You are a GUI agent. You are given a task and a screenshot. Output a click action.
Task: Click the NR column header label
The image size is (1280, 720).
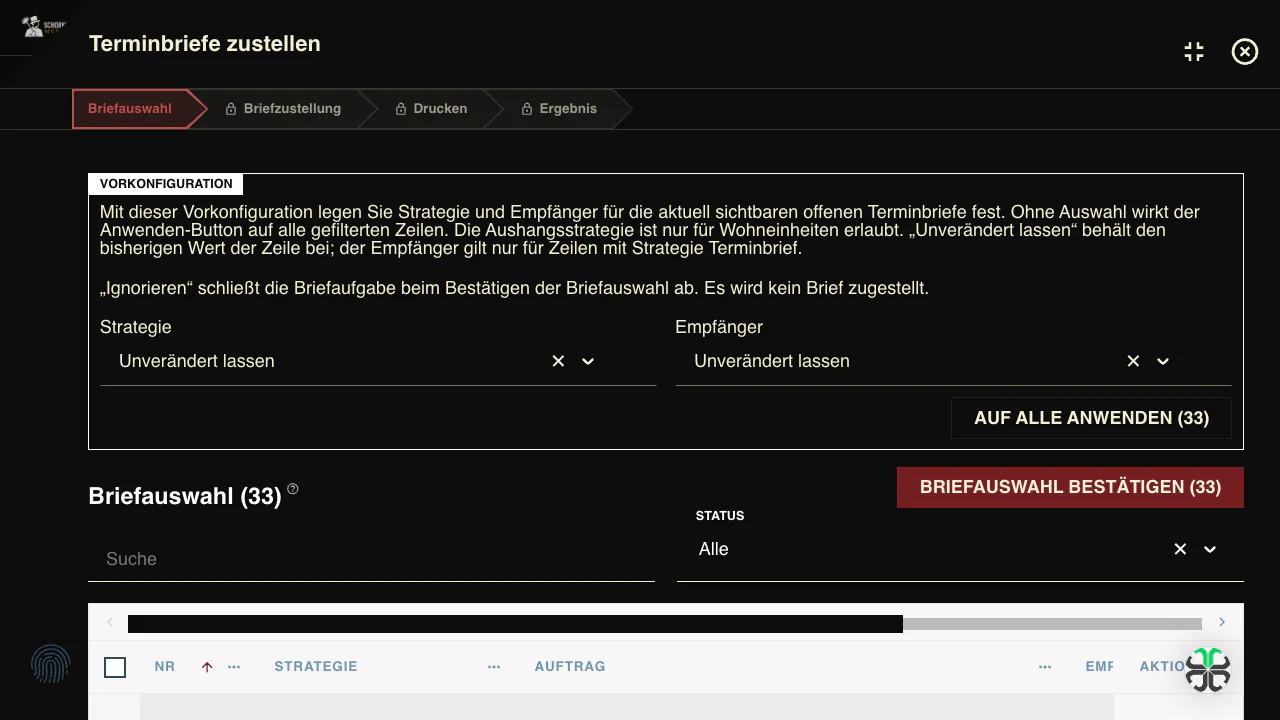pyautogui.click(x=165, y=667)
